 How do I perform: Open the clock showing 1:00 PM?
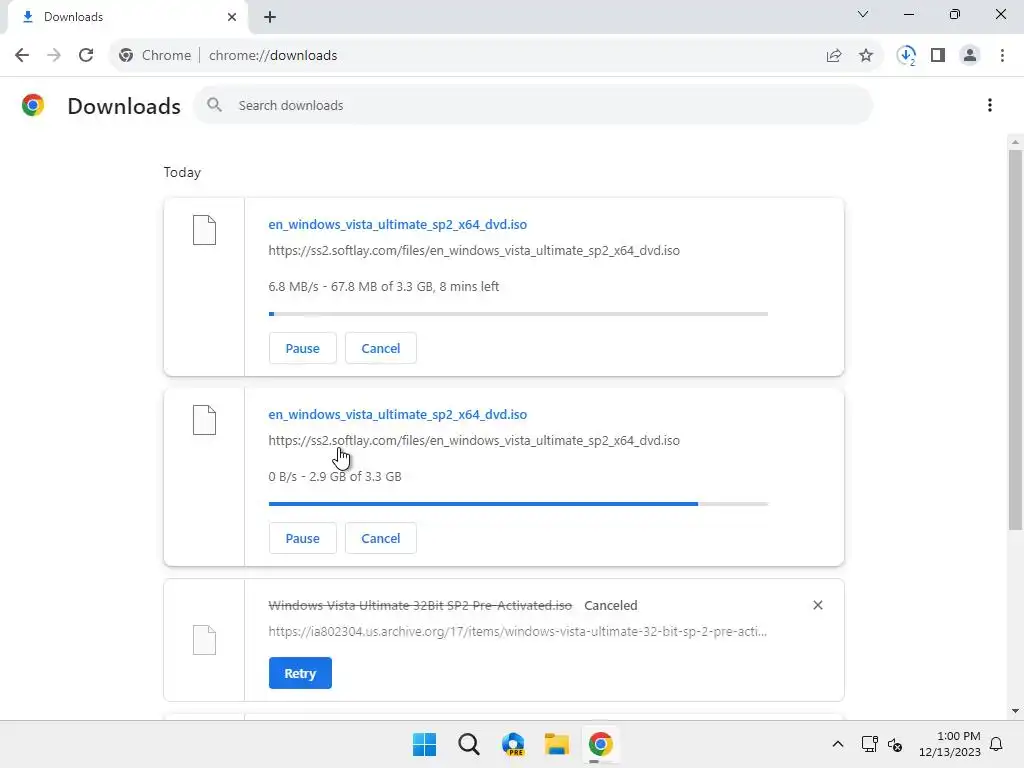950,744
